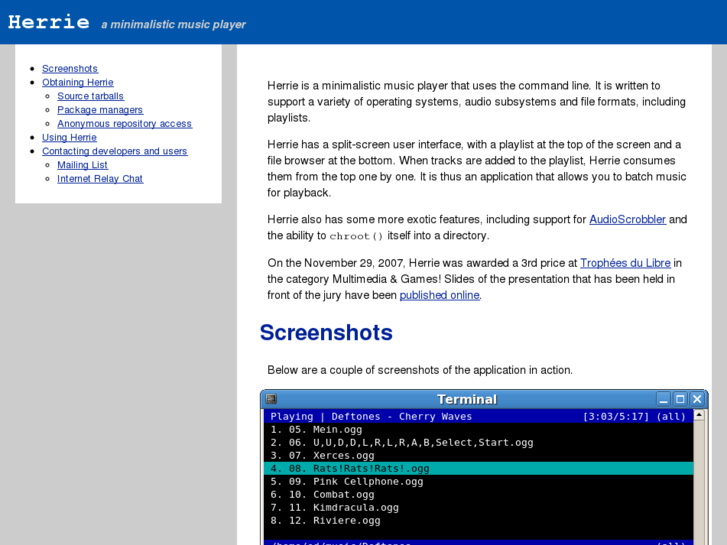
Task: Select playlist entry 11. Kimdracula.ogg
Action: 478,507
